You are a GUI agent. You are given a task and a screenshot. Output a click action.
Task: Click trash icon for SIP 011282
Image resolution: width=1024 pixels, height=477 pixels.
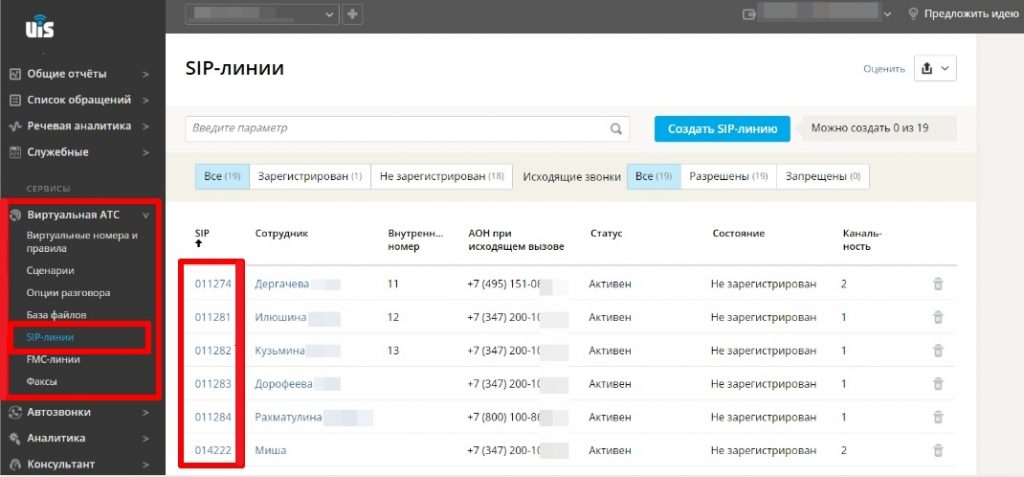[x=937, y=351]
